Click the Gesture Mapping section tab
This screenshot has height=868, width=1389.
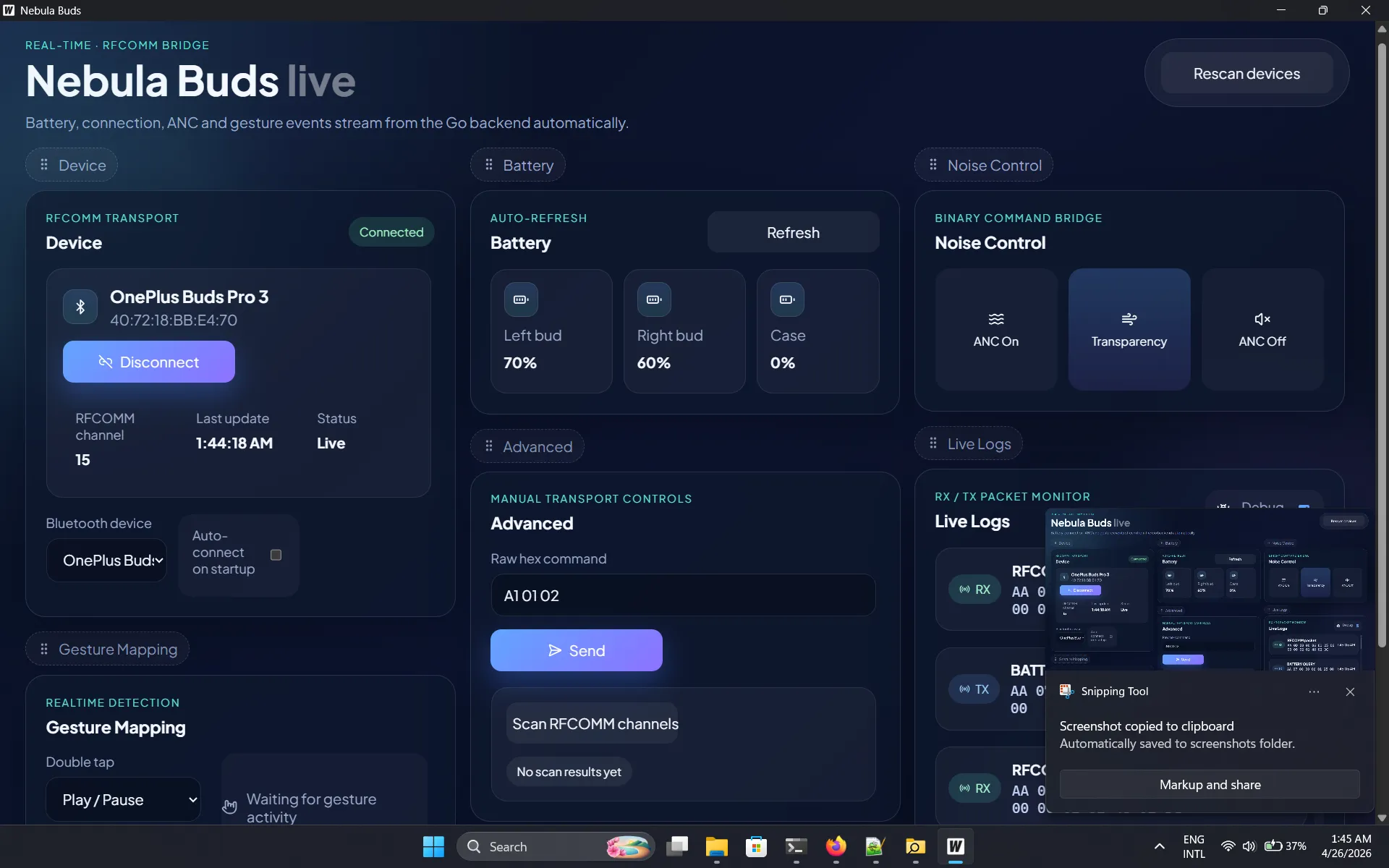tap(108, 650)
